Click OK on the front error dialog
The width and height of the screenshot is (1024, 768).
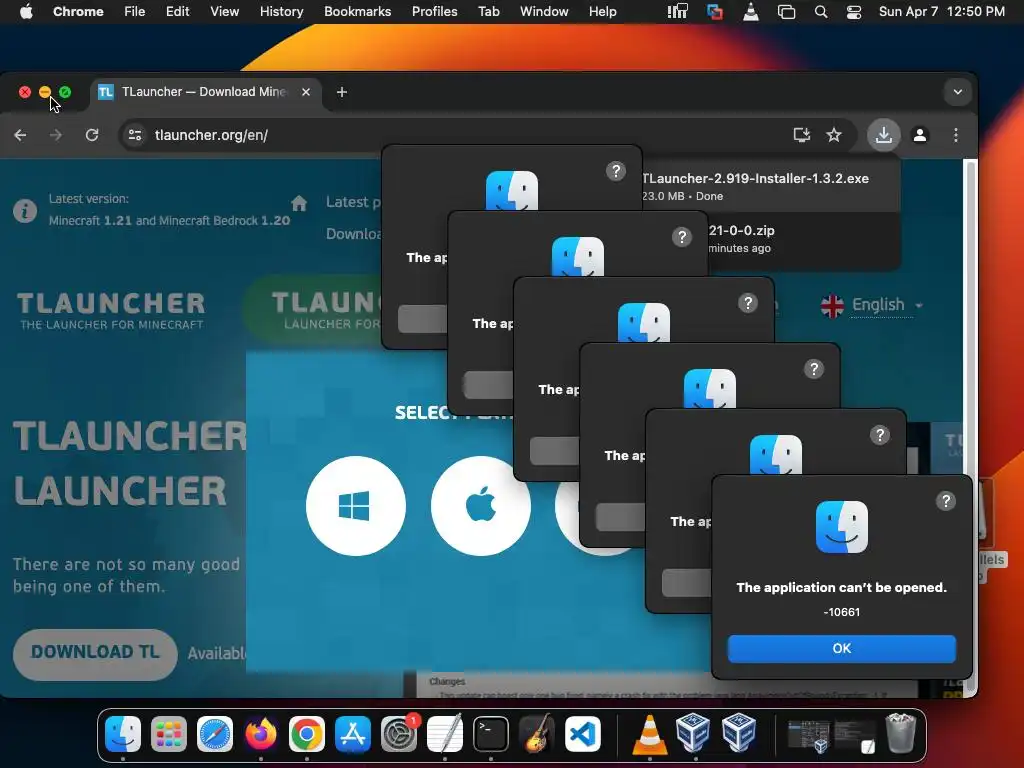click(x=841, y=648)
